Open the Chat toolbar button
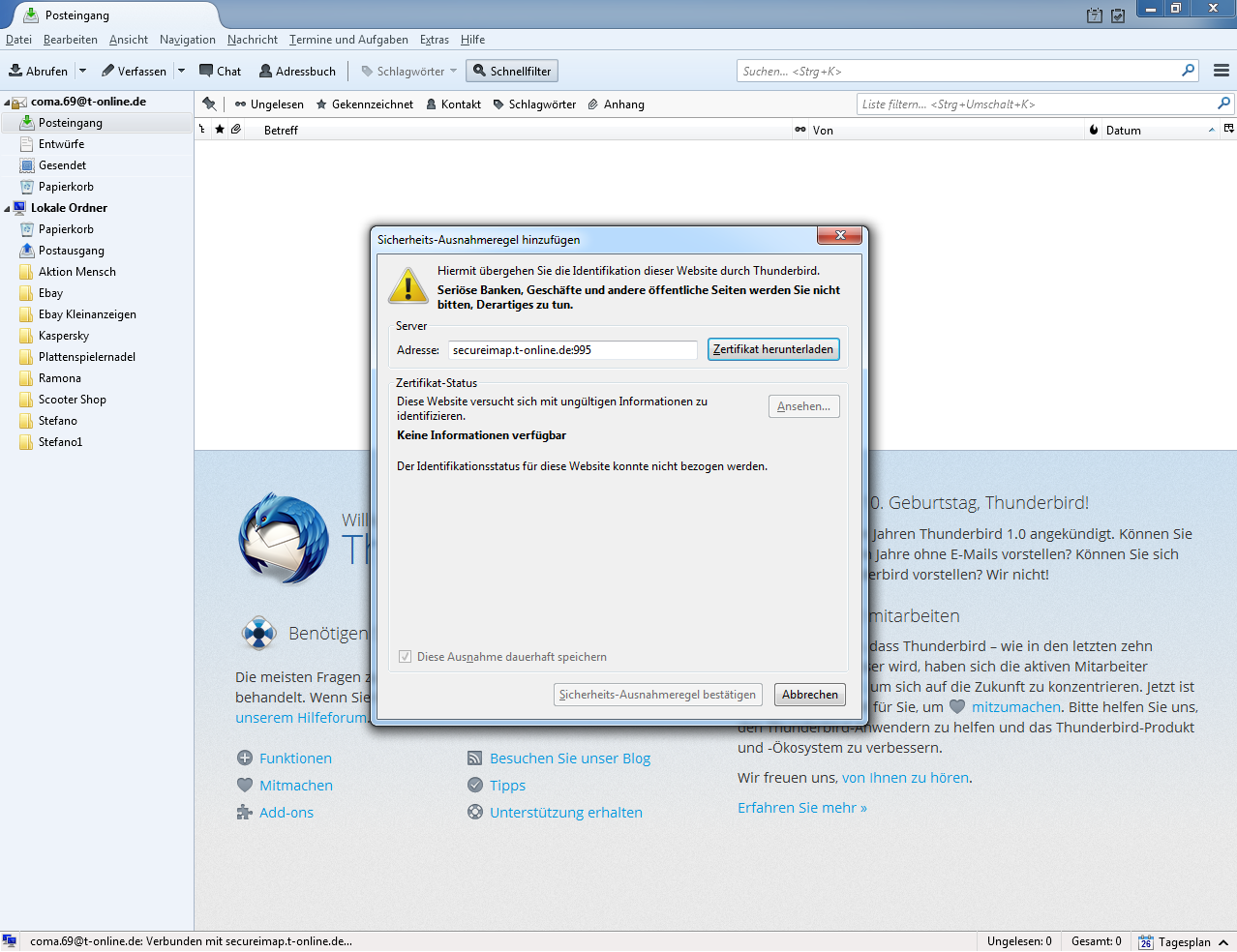1237x952 pixels. click(221, 71)
